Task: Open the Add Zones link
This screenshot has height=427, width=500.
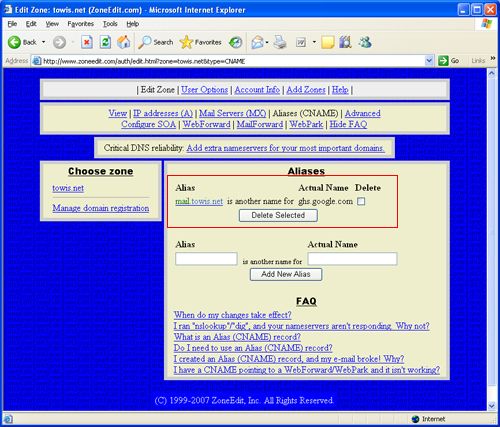Action: [306, 90]
